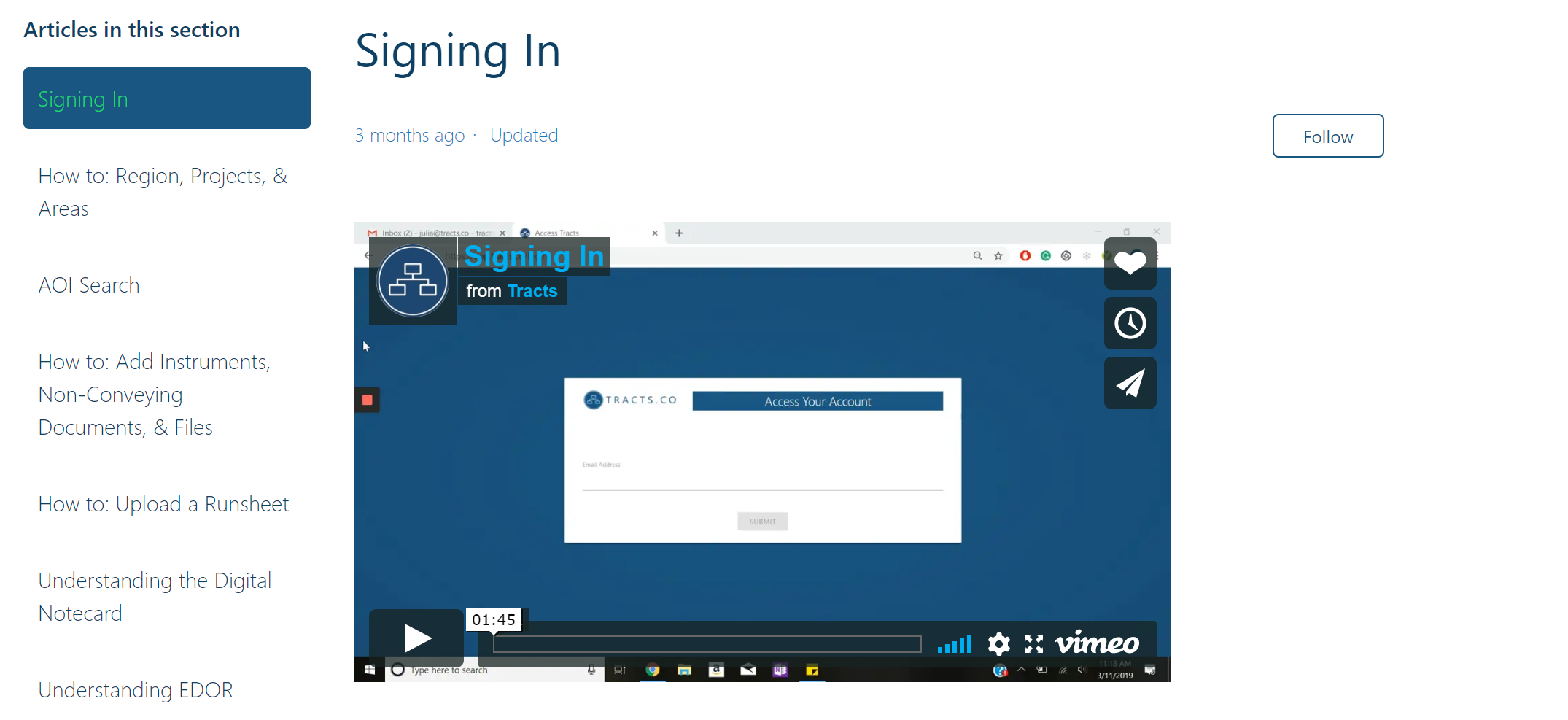The image size is (1568, 720).
Task: Open the Understanding EDOR article
Action: click(x=136, y=690)
